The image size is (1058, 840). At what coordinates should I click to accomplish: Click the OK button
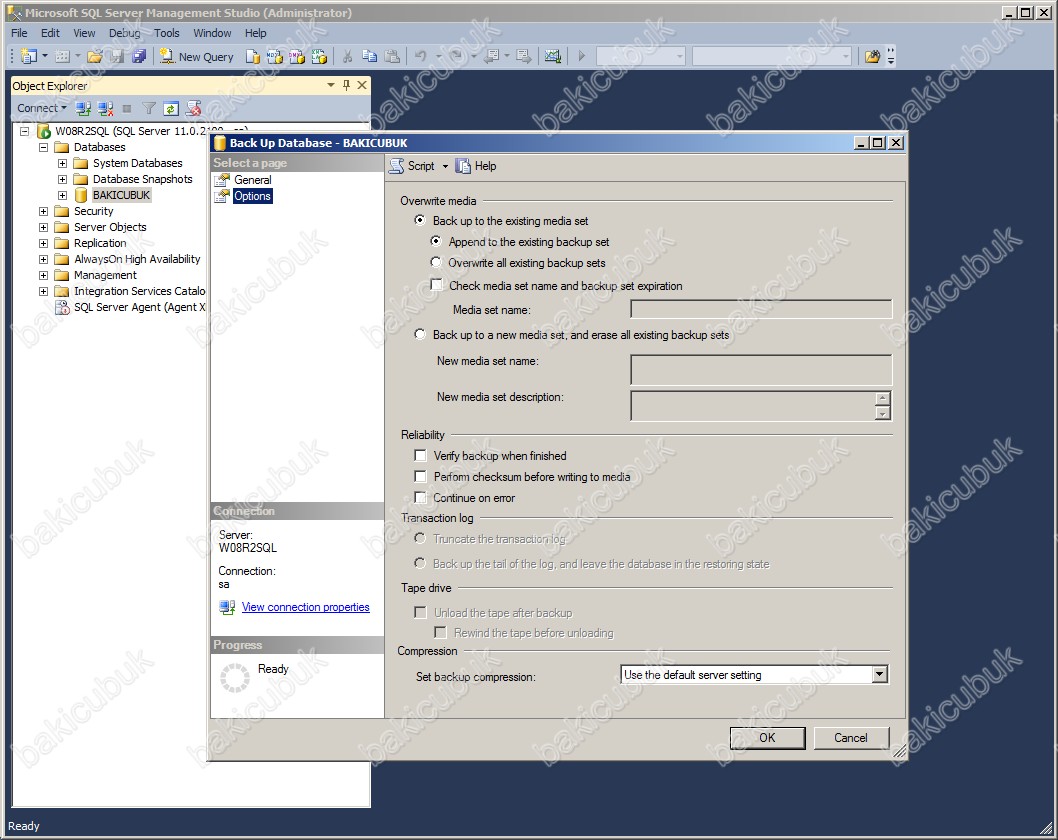click(767, 738)
